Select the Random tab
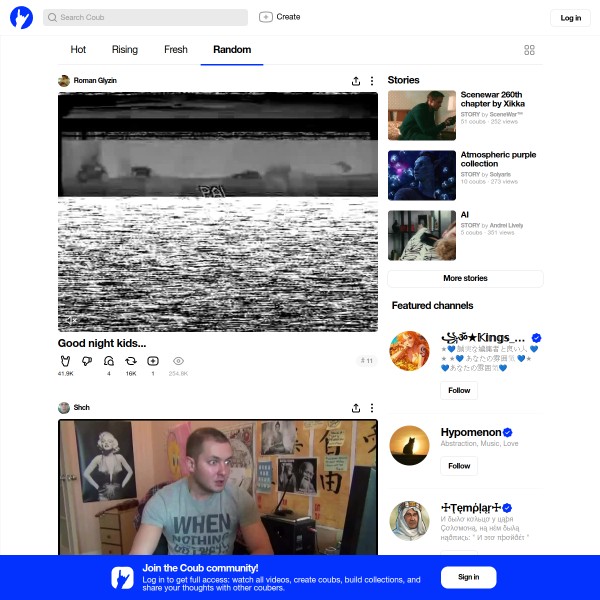 tap(232, 50)
